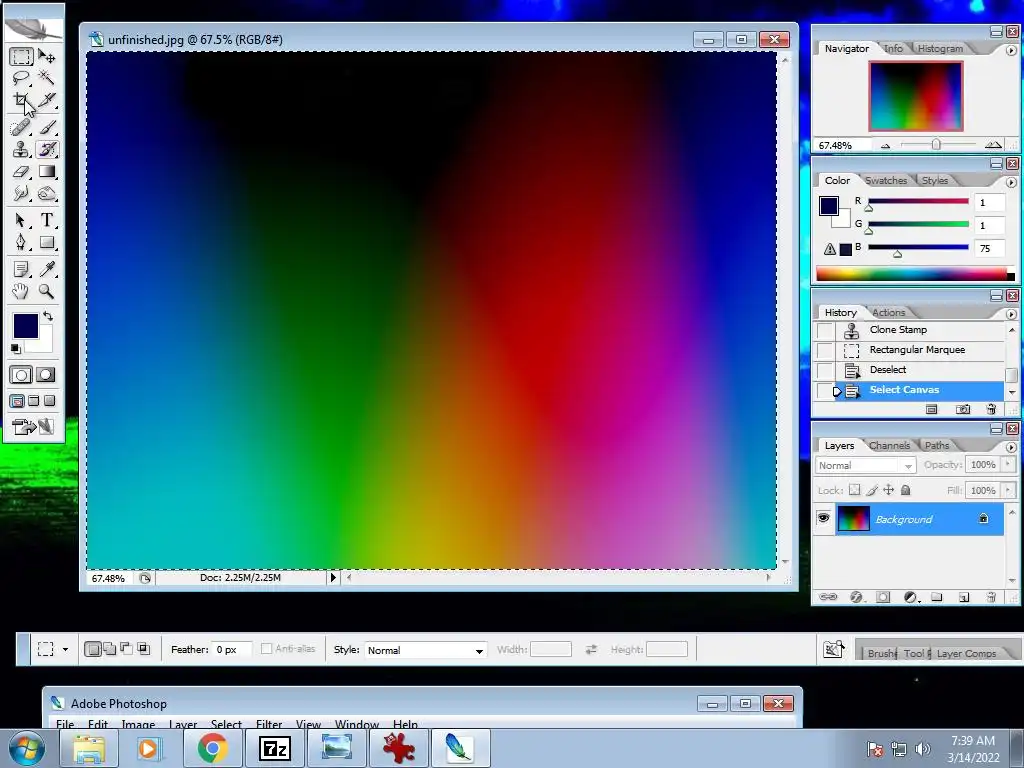Select the Magic Wand tool
1024x768 pixels.
(x=46, y=78)
